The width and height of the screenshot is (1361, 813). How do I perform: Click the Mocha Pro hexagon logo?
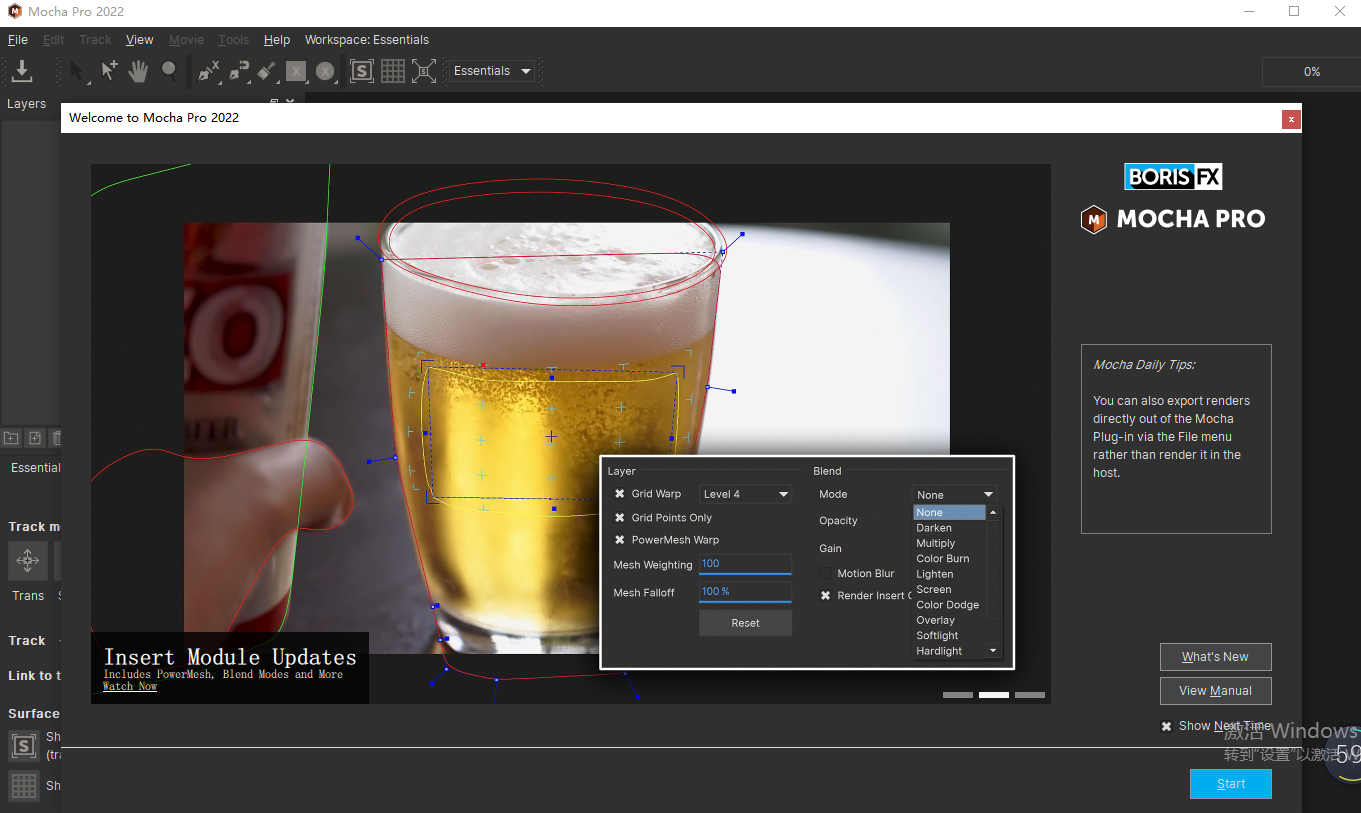pyautogui.click(x=1093, y=219)
